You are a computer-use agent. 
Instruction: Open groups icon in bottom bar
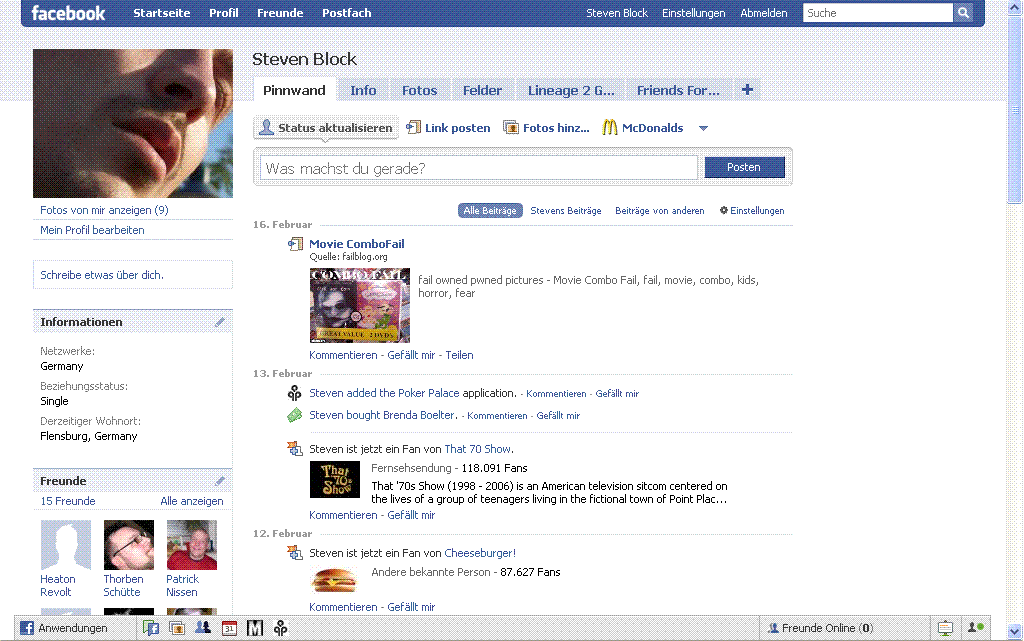[x=203, y=628]
